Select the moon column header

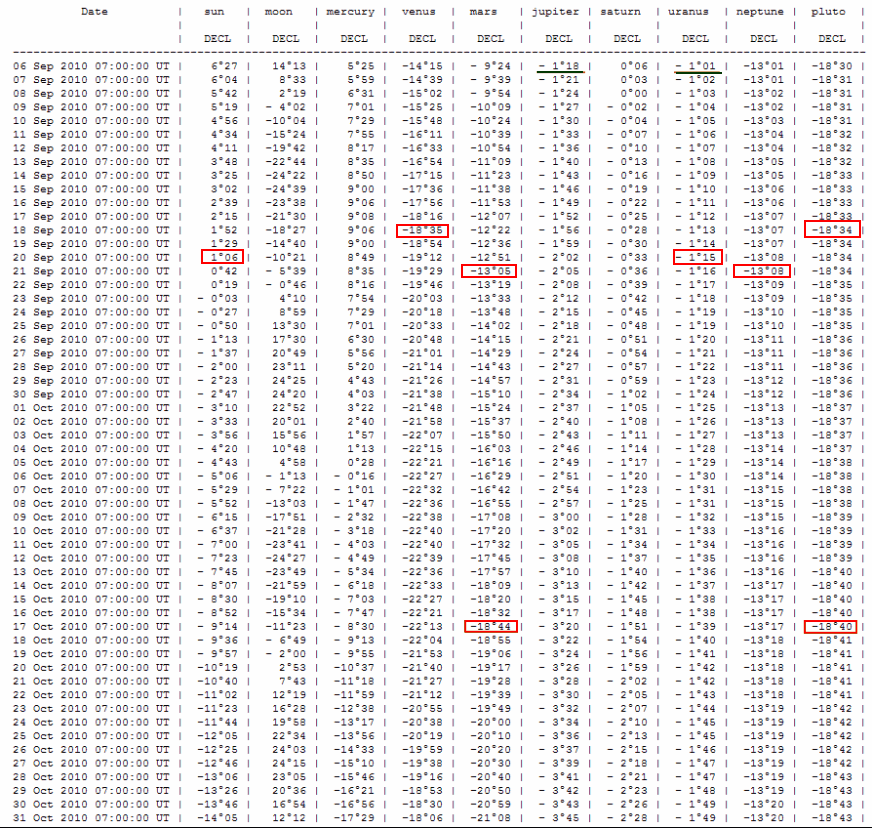tap(279, 12)
